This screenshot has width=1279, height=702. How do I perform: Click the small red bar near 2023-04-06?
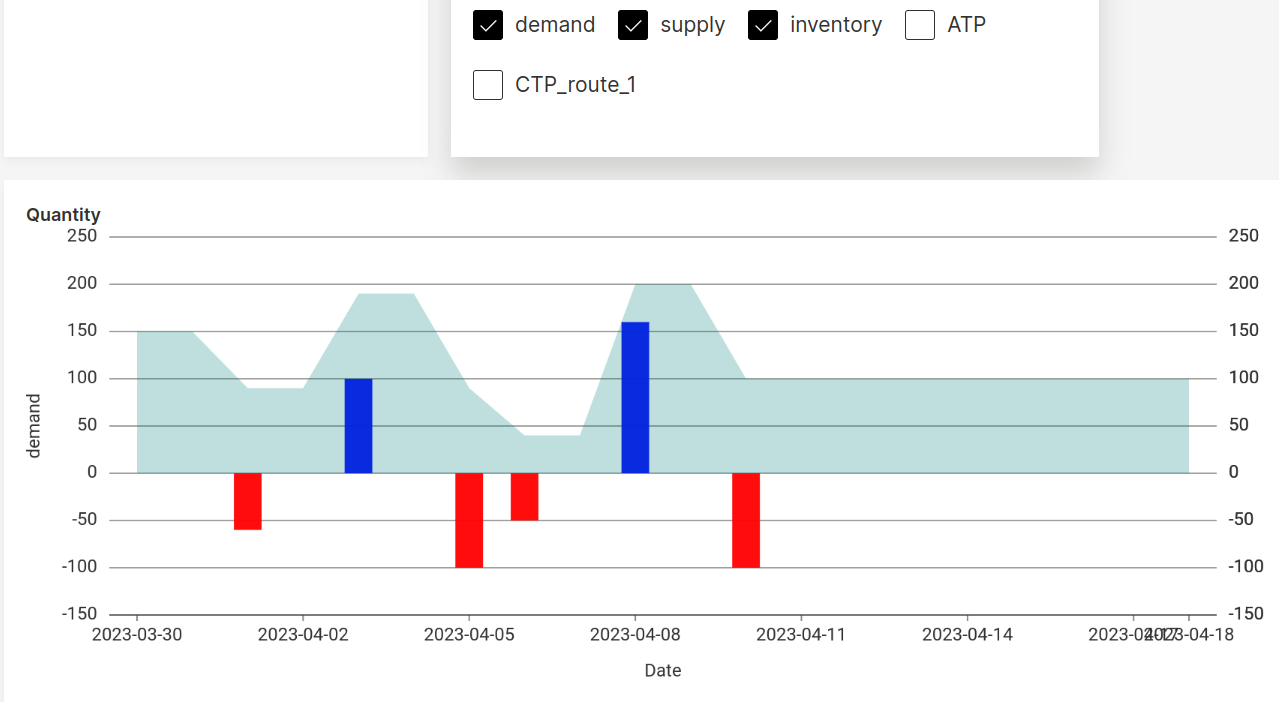(523, 495)
